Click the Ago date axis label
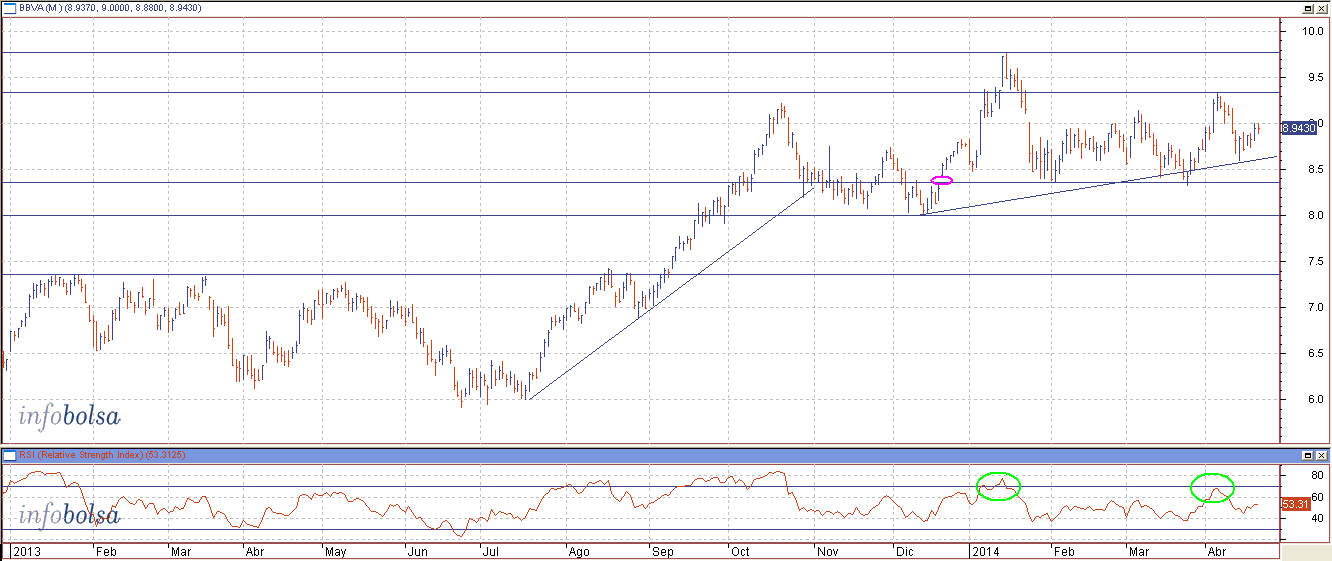Viewport: 1332px width, 561px height. click(x=579, y=551)
